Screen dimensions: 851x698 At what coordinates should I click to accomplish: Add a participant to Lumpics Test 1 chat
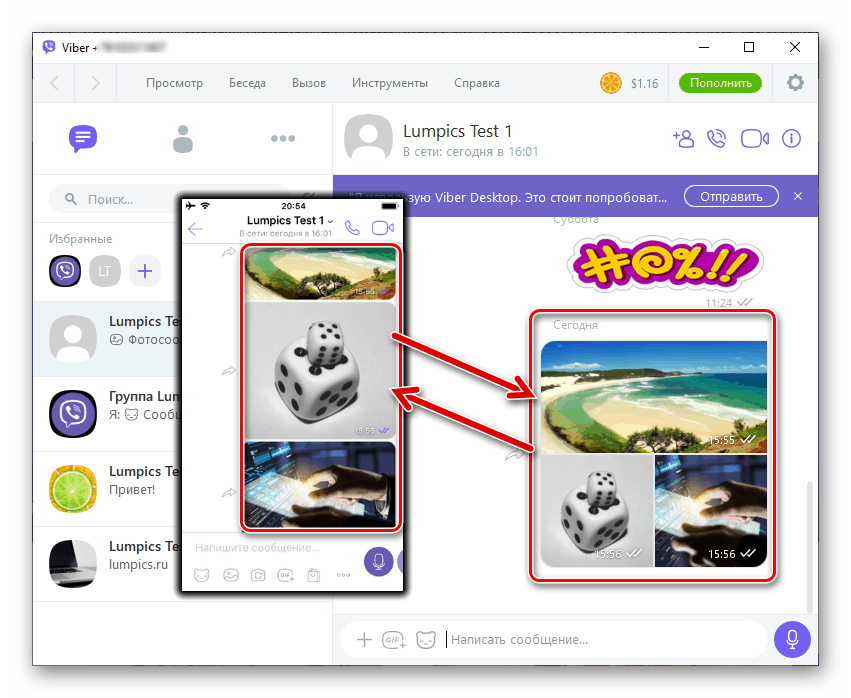(684, 138)
